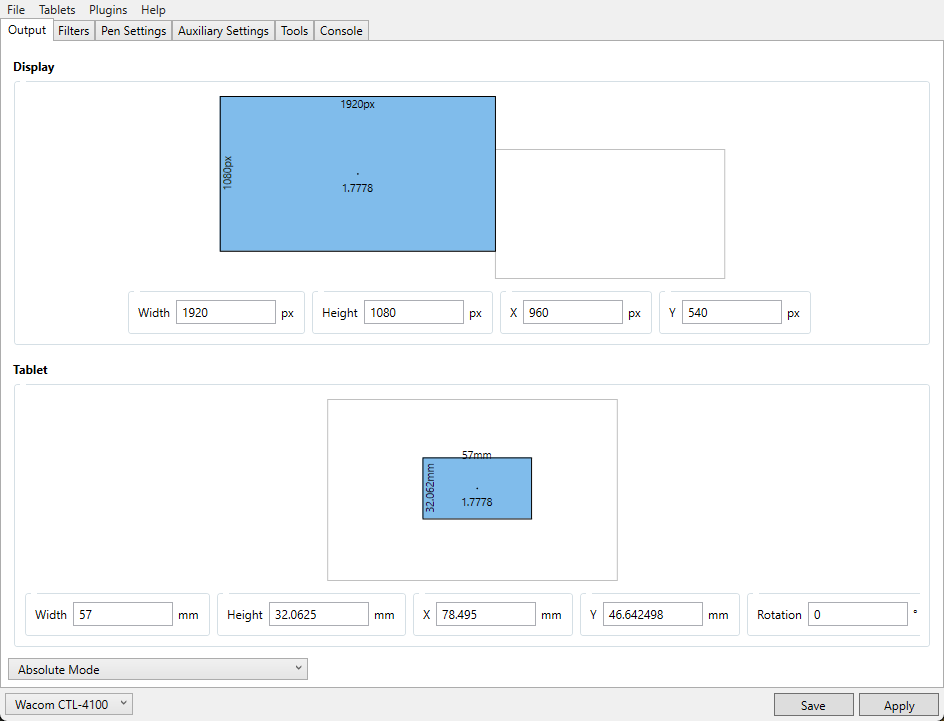Expand the Absolute Mode dropdown
This screenshot has height=721, width=944.
[x=157, y=669]
